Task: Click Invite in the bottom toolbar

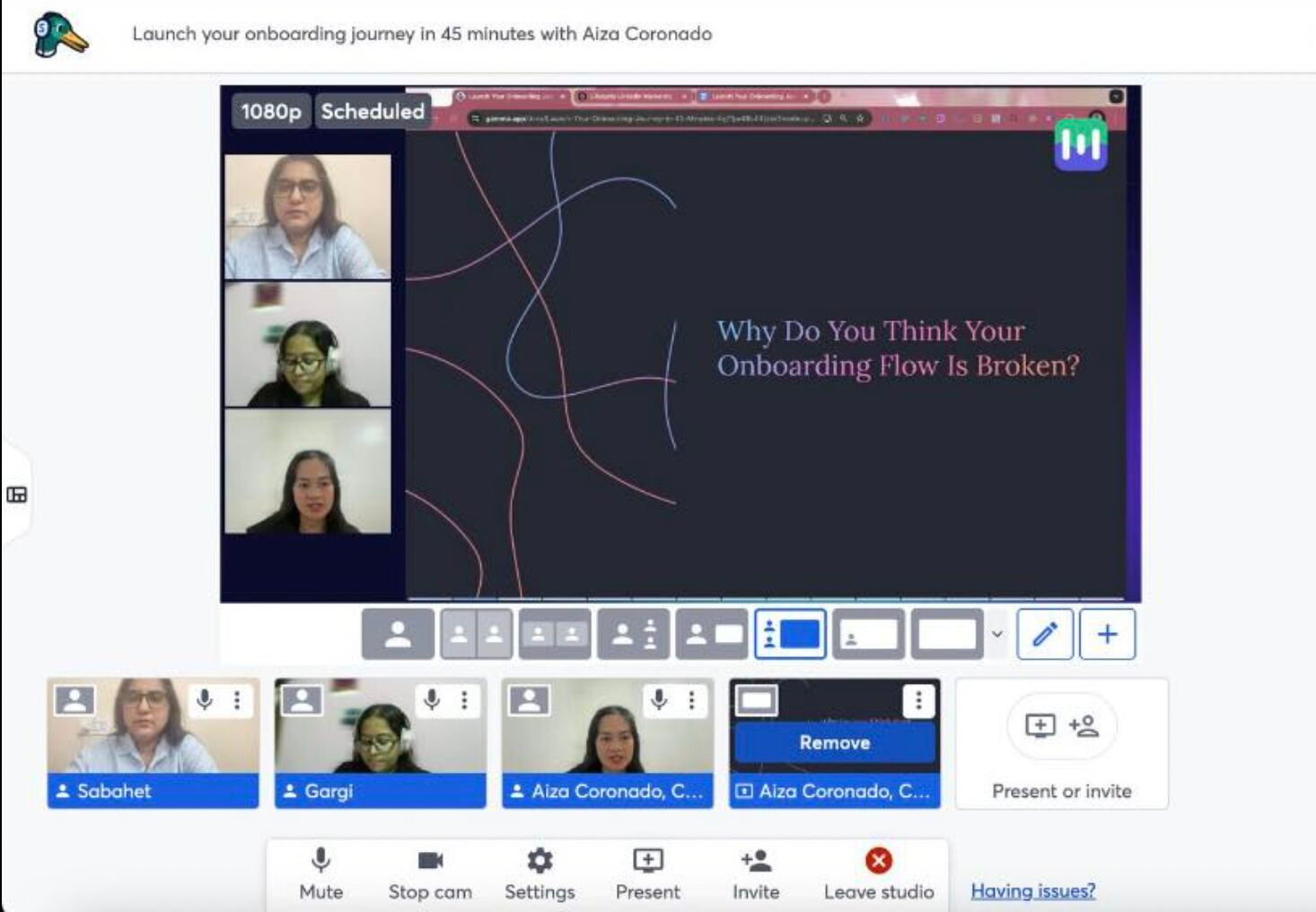Action: point(756,875)
